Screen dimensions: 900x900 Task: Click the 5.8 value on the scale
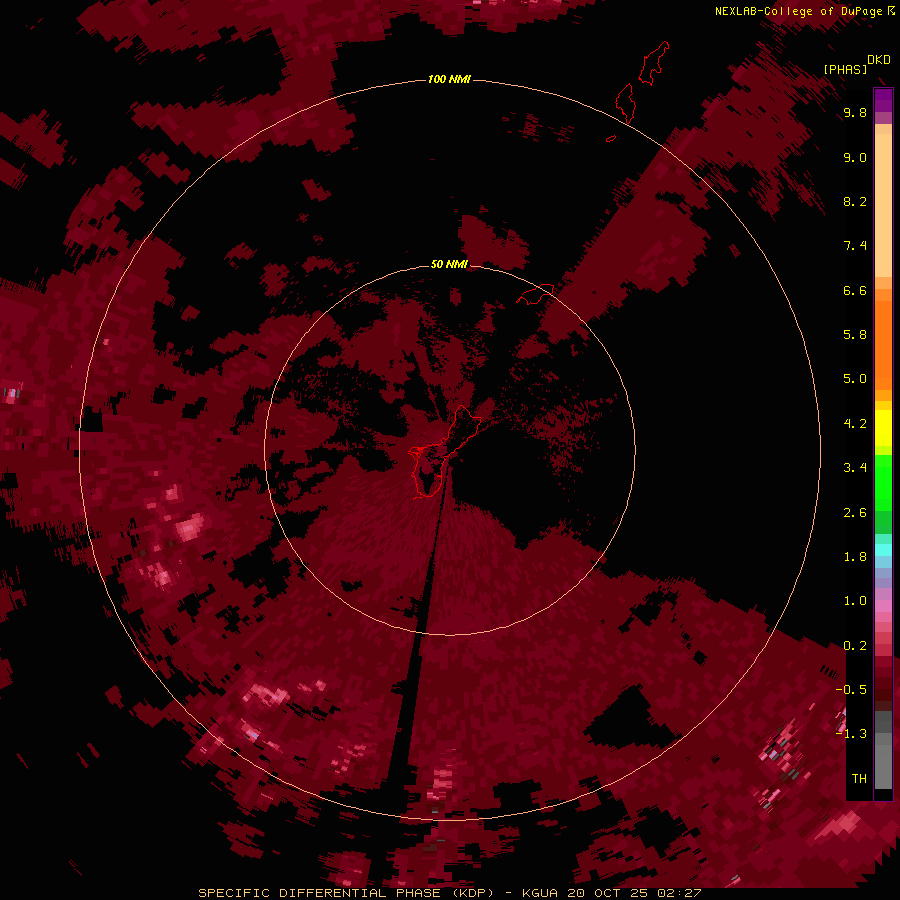[x=855, y=335]
